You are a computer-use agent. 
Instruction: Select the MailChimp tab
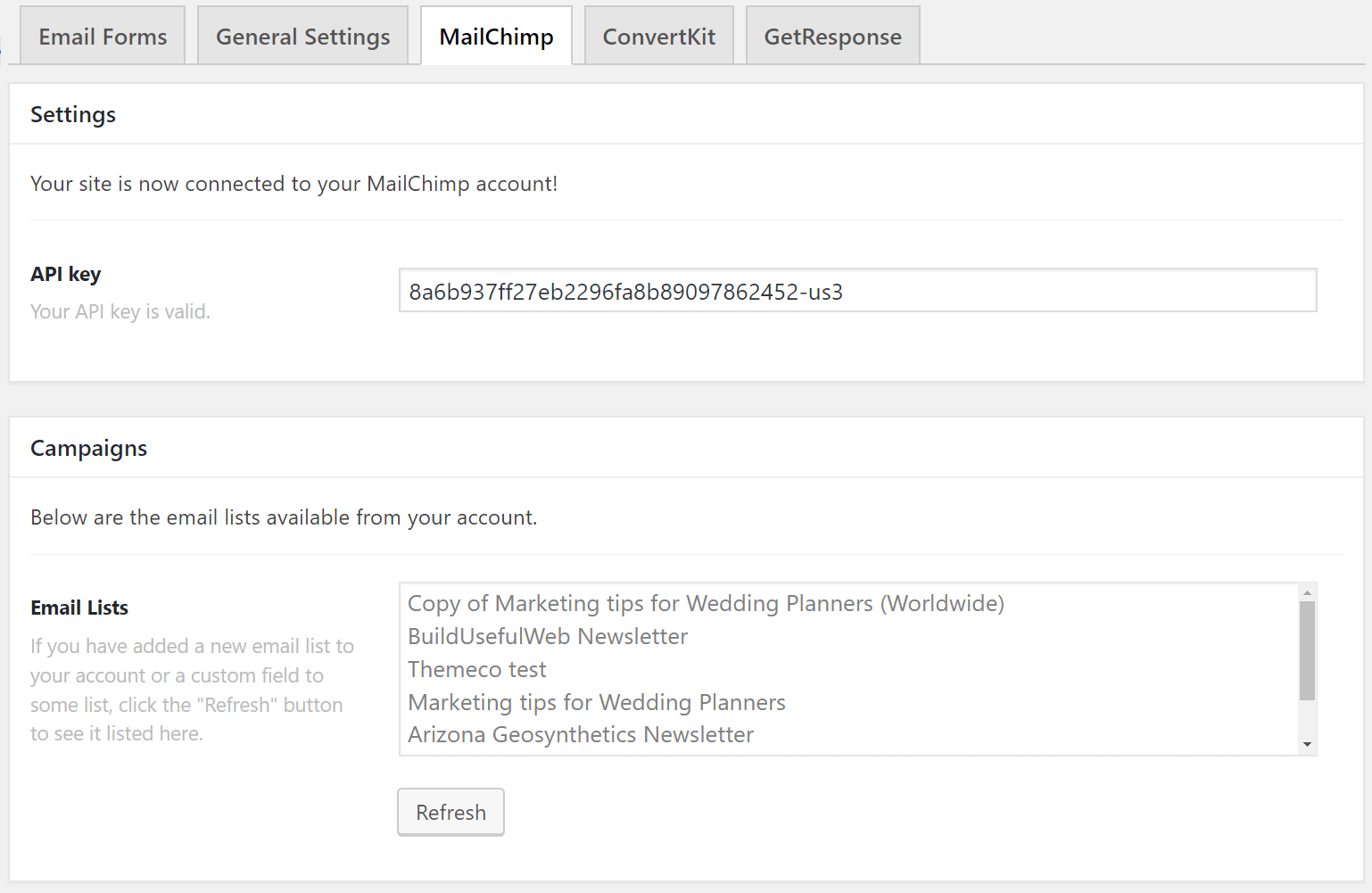496,36
